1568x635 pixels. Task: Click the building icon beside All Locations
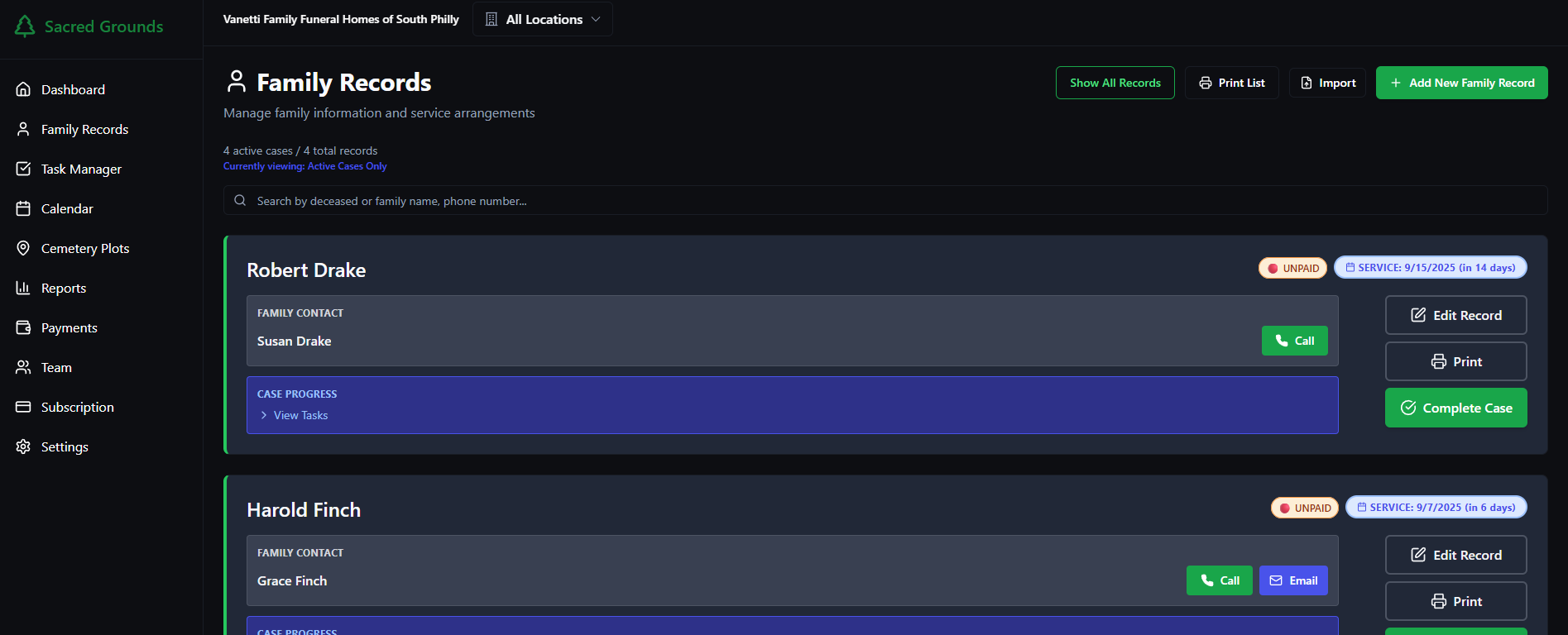click(x=491, y=19)
